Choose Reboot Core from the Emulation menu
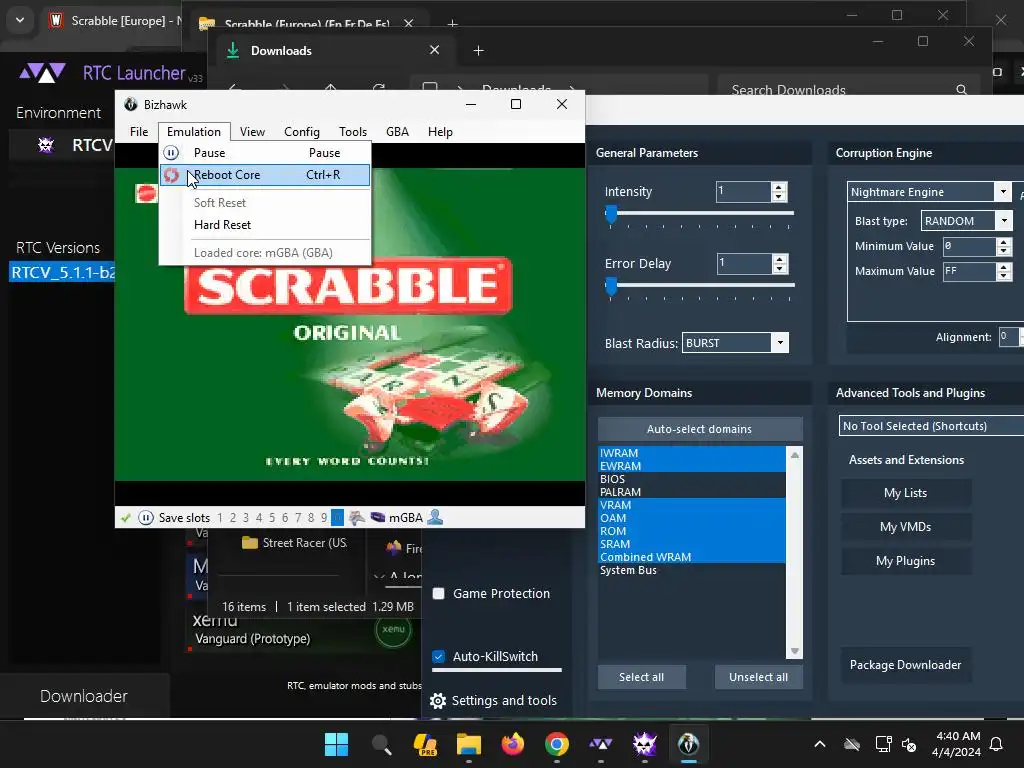 pyautogui.click(x=265, y=175)
